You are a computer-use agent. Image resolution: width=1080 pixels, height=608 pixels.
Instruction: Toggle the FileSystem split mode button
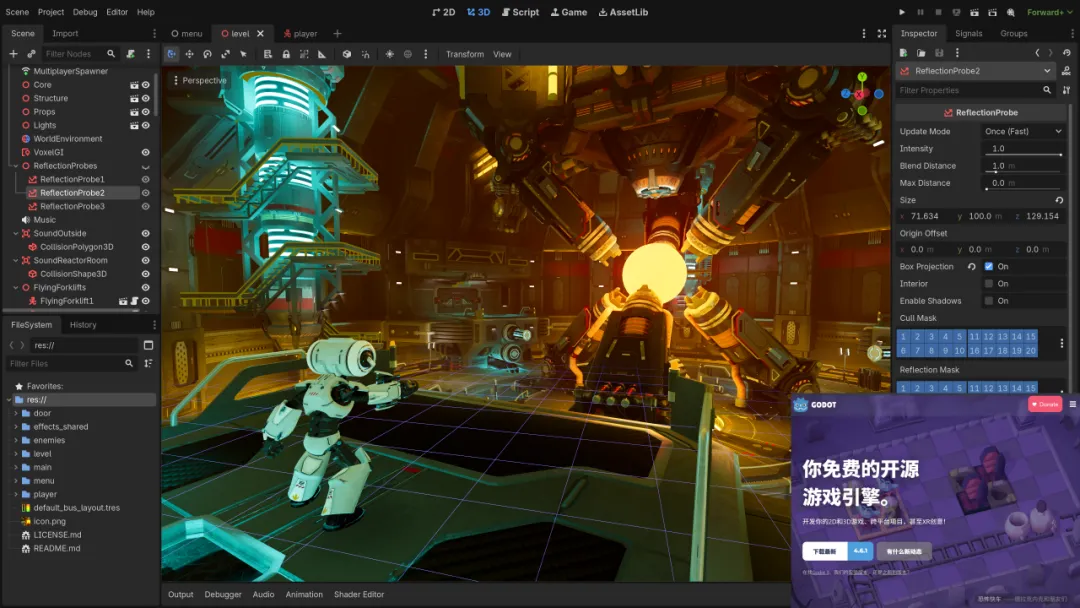coord(148,345)
